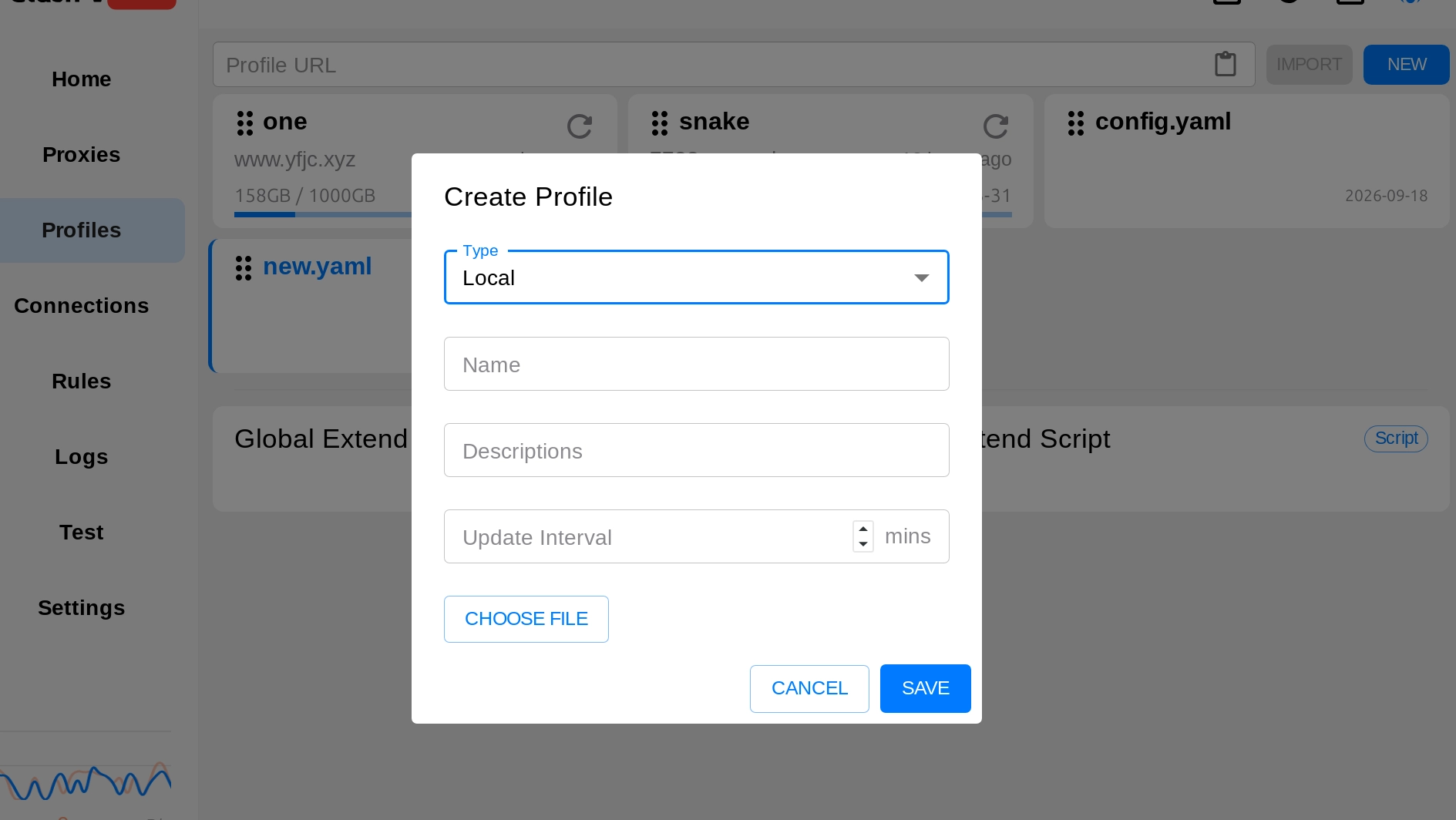Click the 158GB / 1000GB usage text
Screen dimensions: 1456x820
304,196
